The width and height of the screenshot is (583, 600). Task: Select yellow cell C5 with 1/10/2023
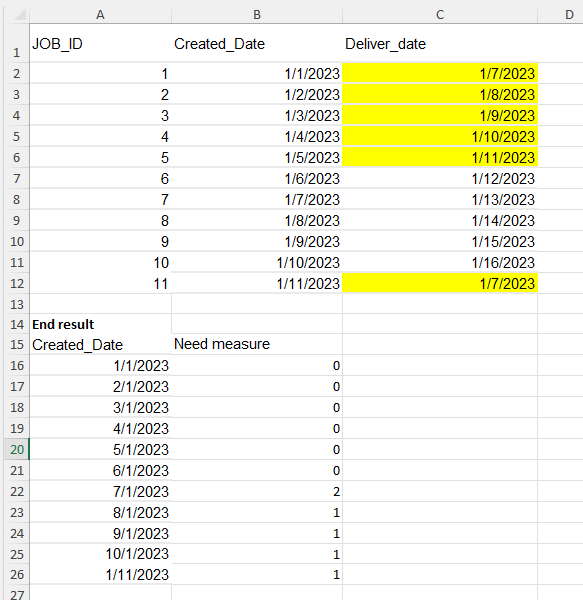440,136
